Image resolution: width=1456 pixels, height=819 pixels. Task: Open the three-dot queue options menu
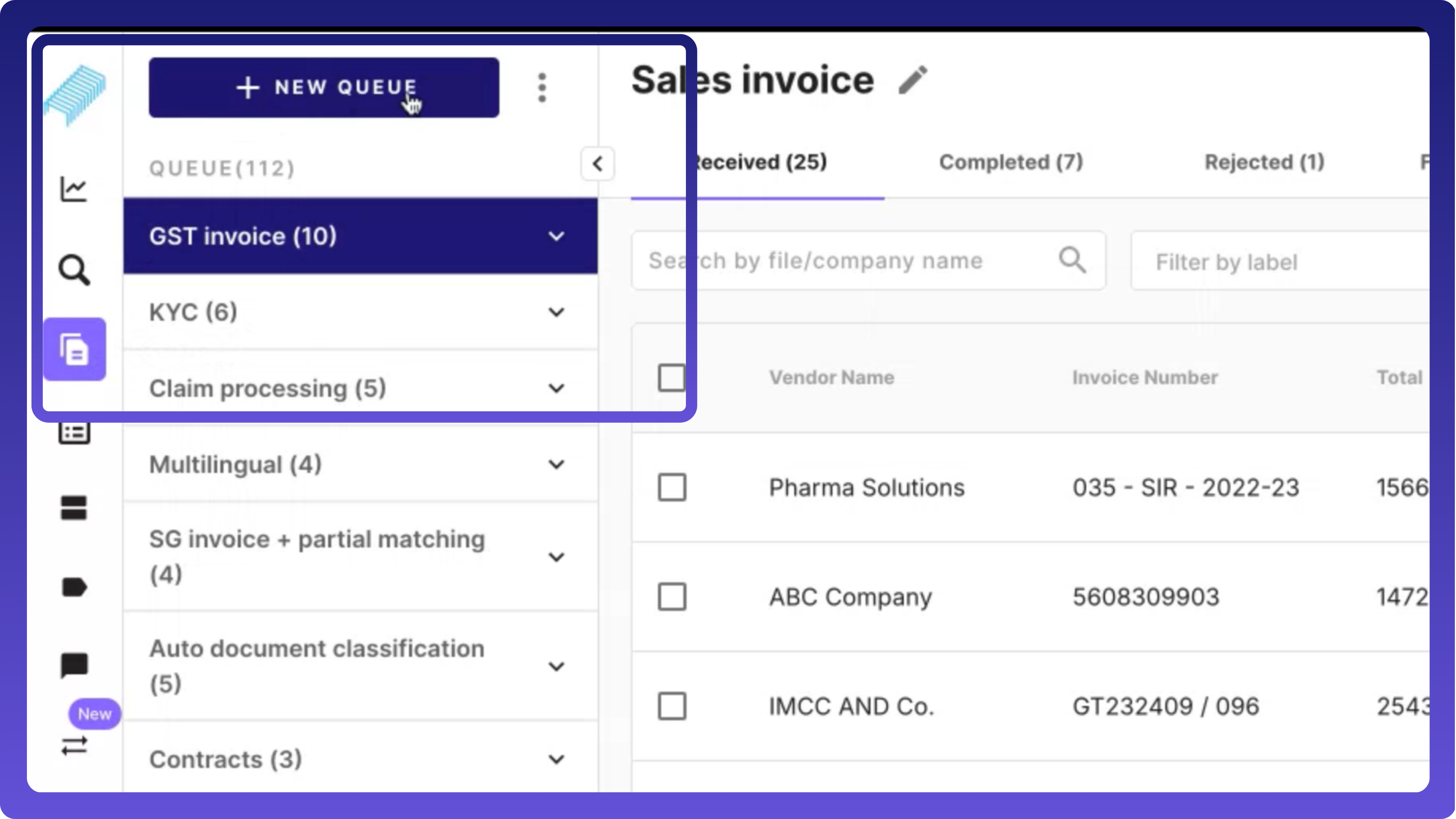(542, 88)
